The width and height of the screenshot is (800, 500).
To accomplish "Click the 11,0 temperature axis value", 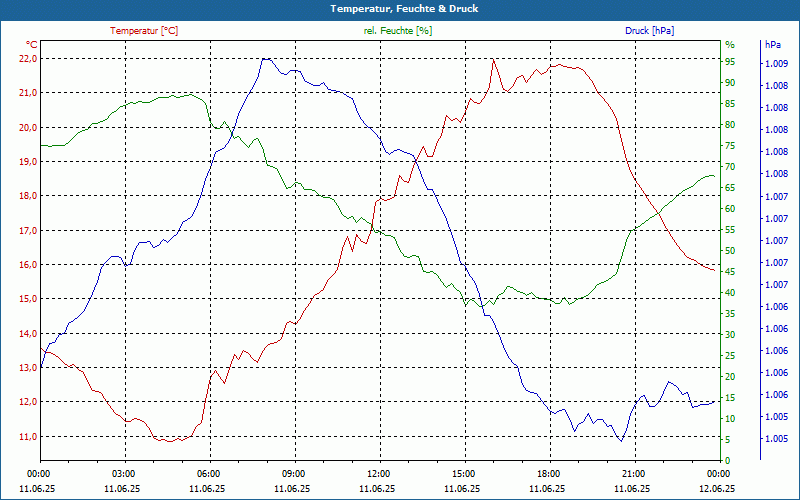I will (x=28, y=437).
